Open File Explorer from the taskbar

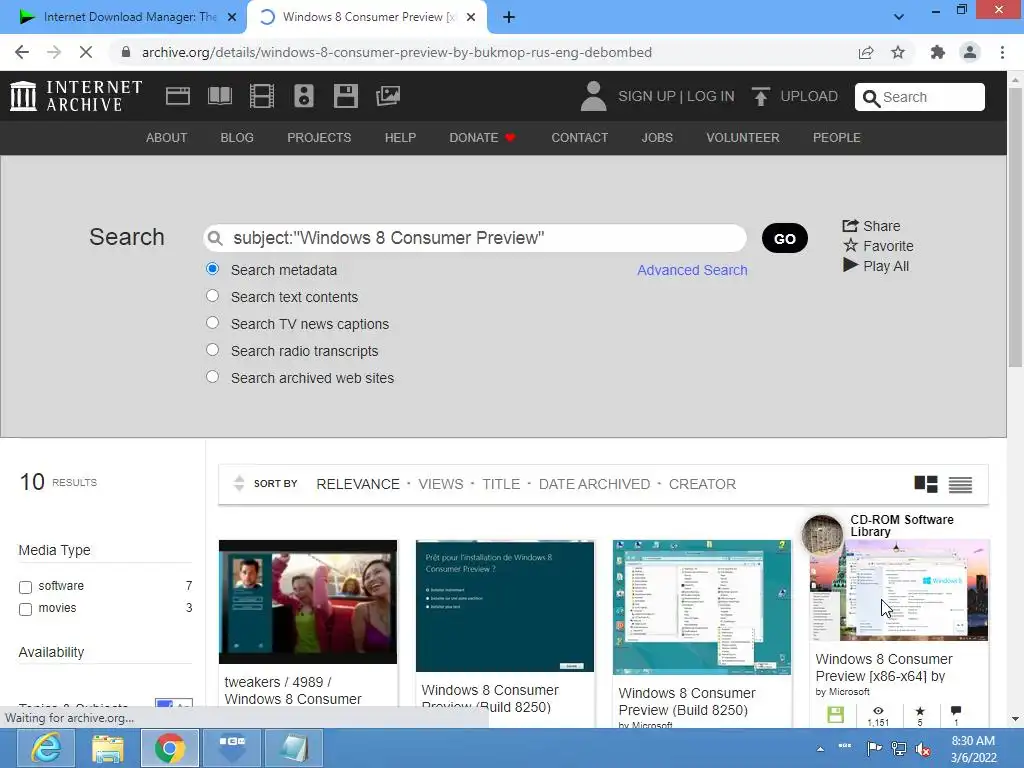(108, 748)
